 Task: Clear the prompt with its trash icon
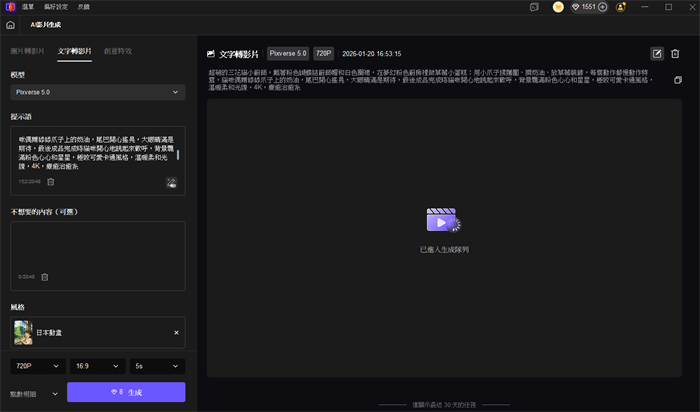point(50,182)
